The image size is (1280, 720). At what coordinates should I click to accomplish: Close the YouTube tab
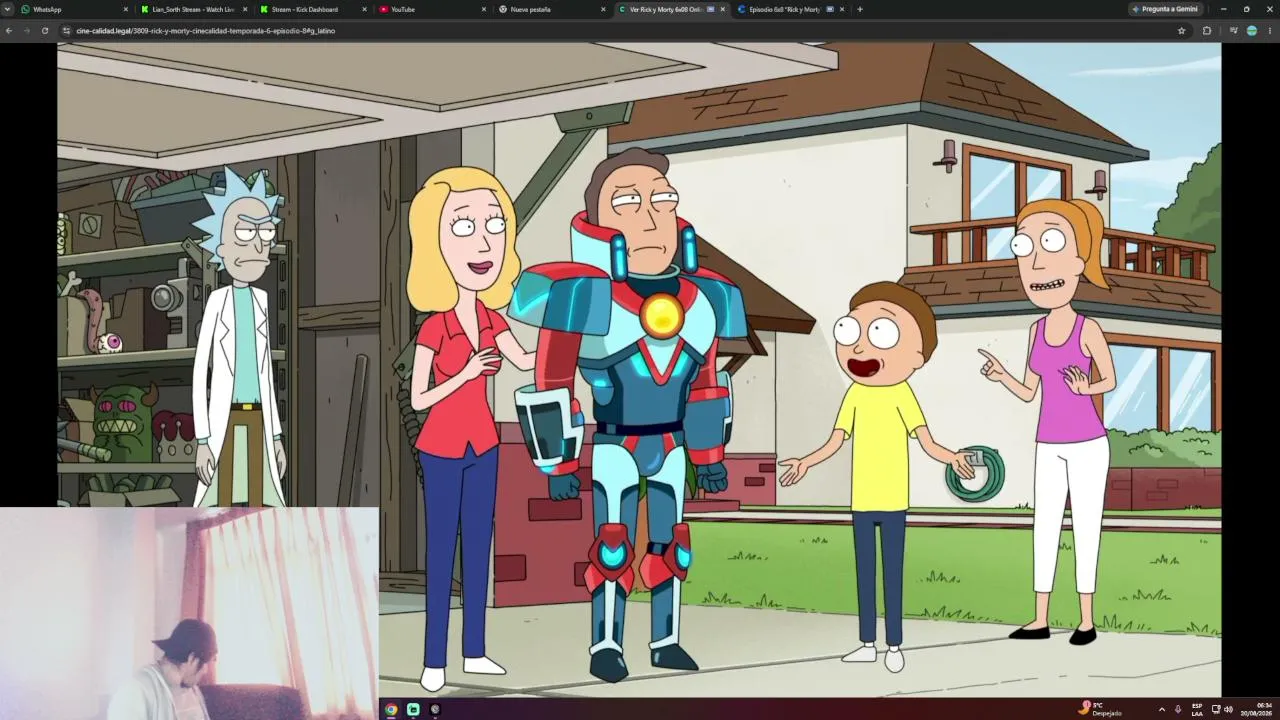[x=484, y=9]
